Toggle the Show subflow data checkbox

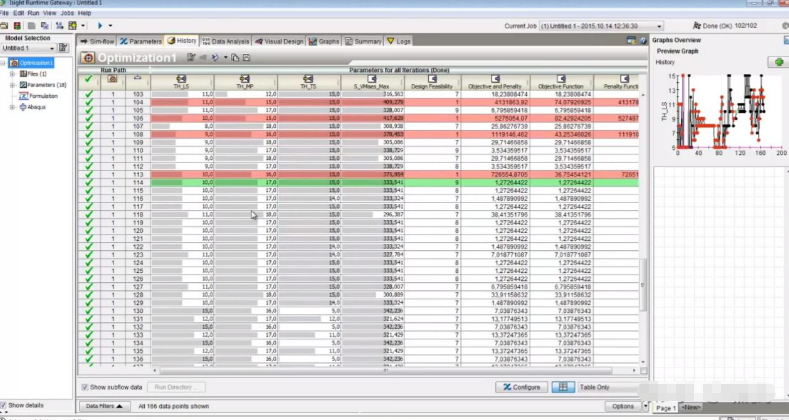pos(84,387)
